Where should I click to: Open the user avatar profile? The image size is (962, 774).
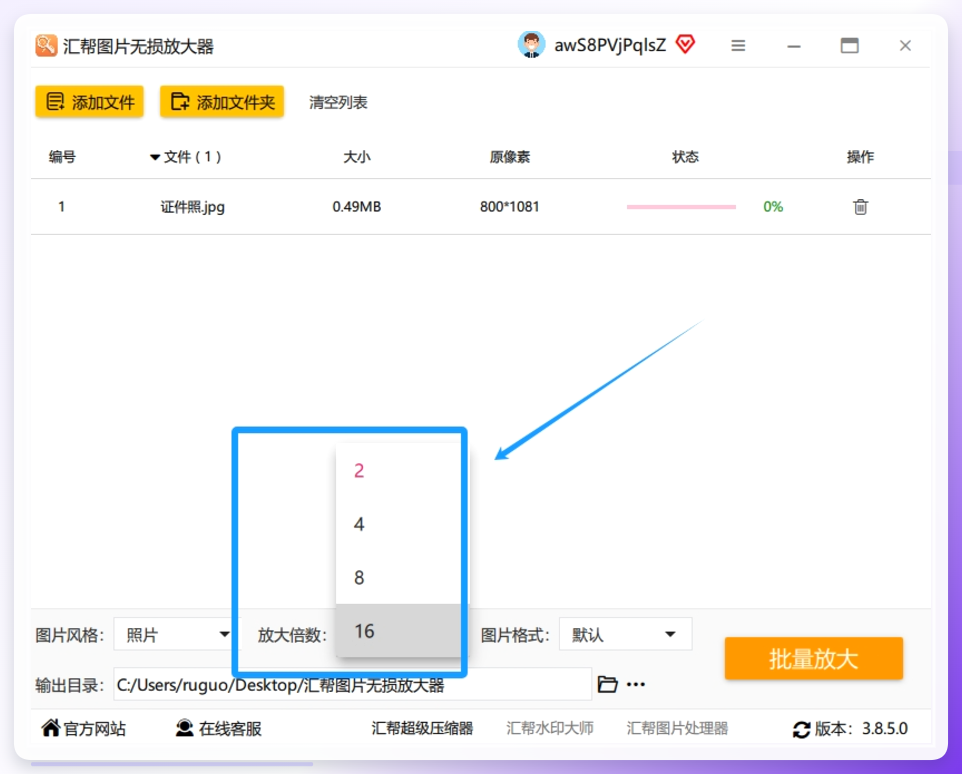pyautogui.click(x=531, y=45)
